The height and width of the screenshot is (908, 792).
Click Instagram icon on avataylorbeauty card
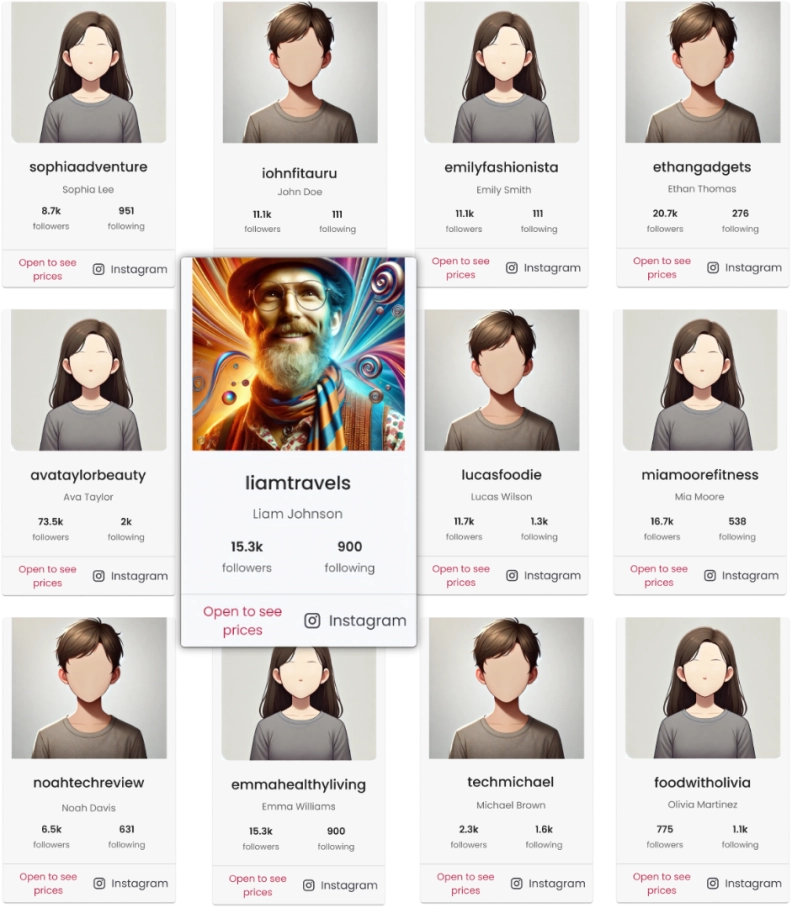point(99,576)
